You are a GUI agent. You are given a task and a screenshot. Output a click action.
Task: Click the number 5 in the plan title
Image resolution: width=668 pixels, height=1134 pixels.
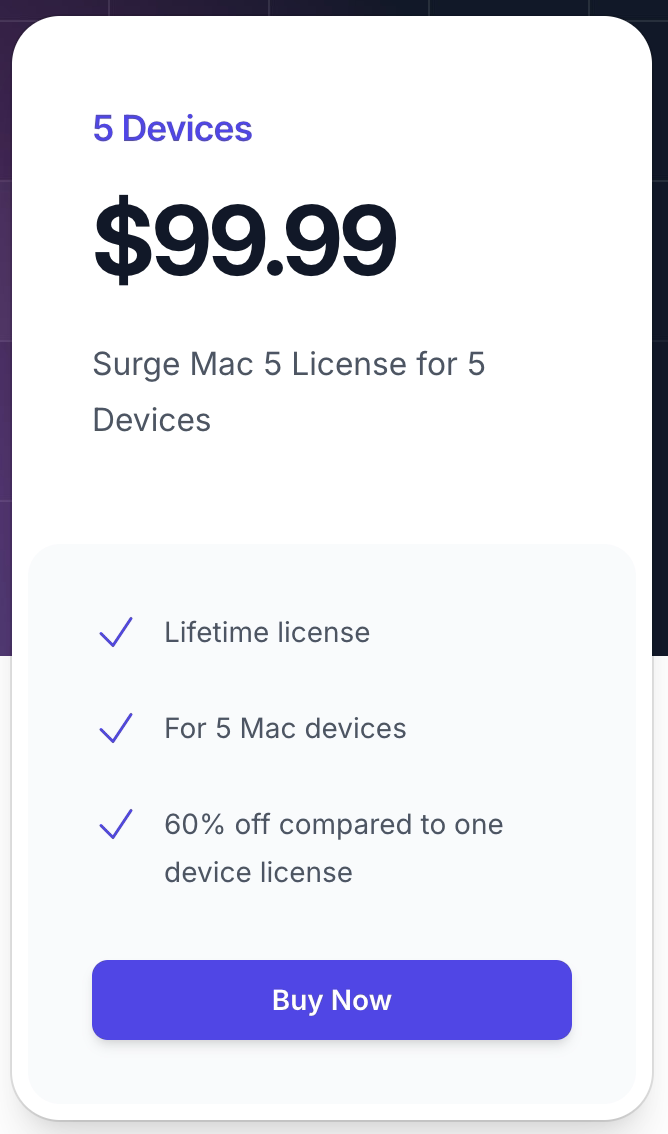[102, 129]
